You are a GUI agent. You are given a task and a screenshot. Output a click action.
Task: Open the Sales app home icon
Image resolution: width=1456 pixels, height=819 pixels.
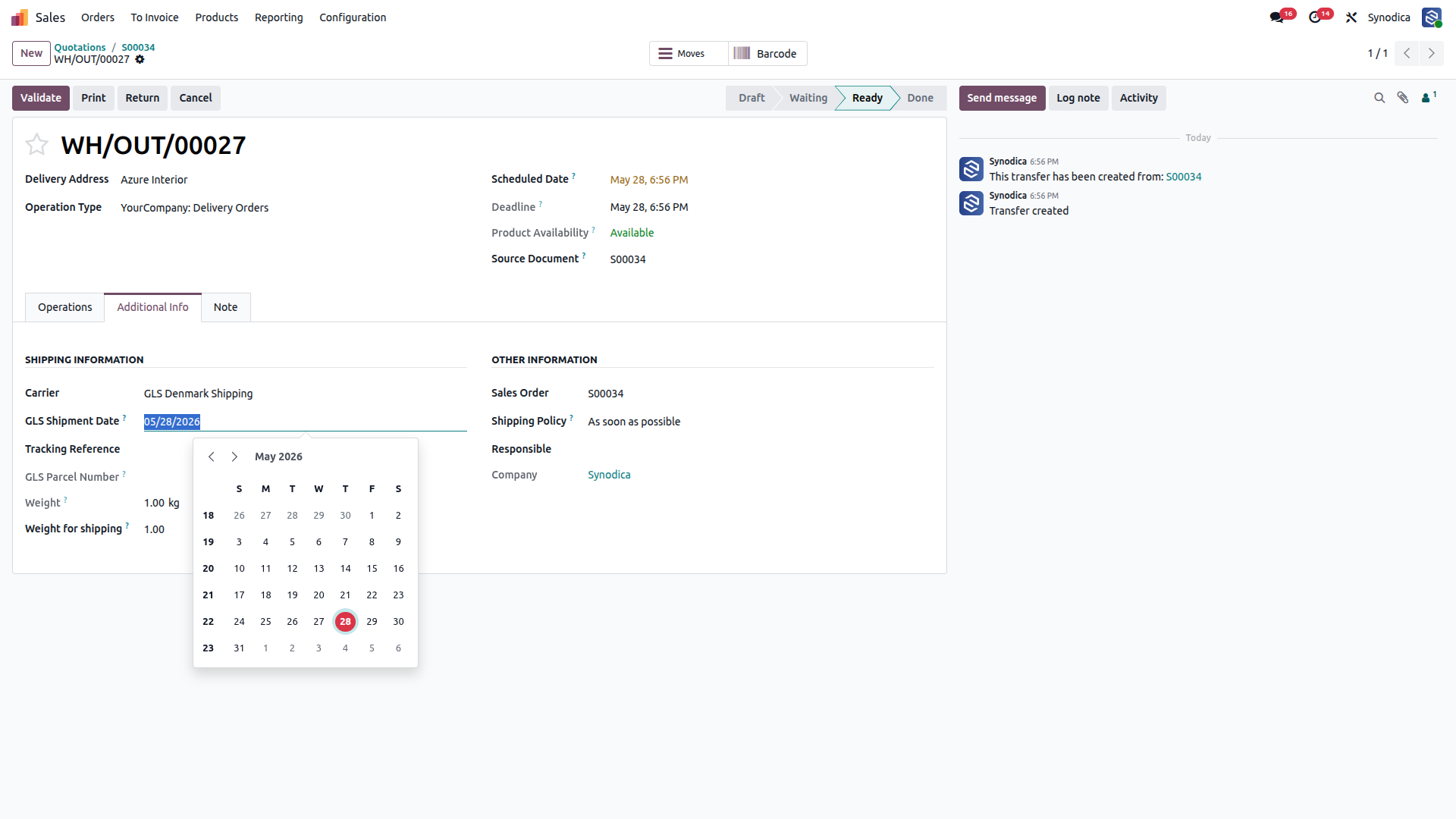click(x=20, y=17)
